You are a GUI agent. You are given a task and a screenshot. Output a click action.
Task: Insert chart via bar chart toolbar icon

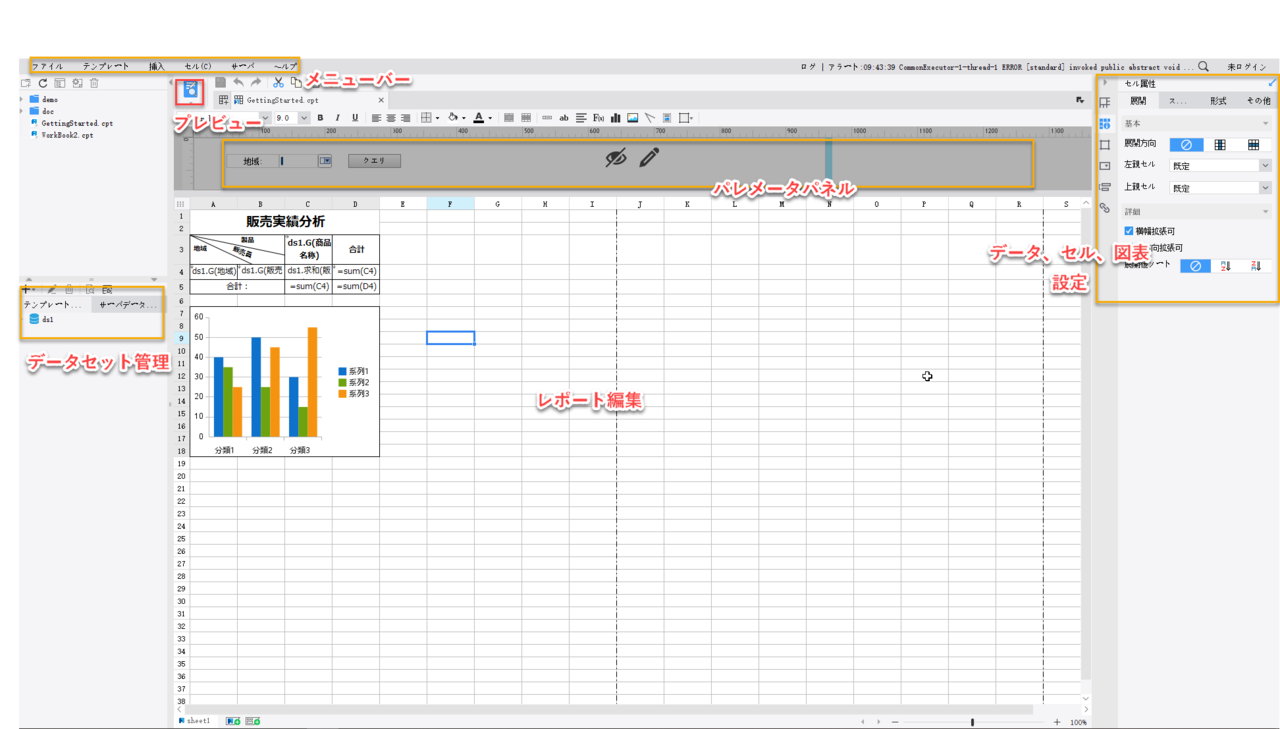point(615,118)
